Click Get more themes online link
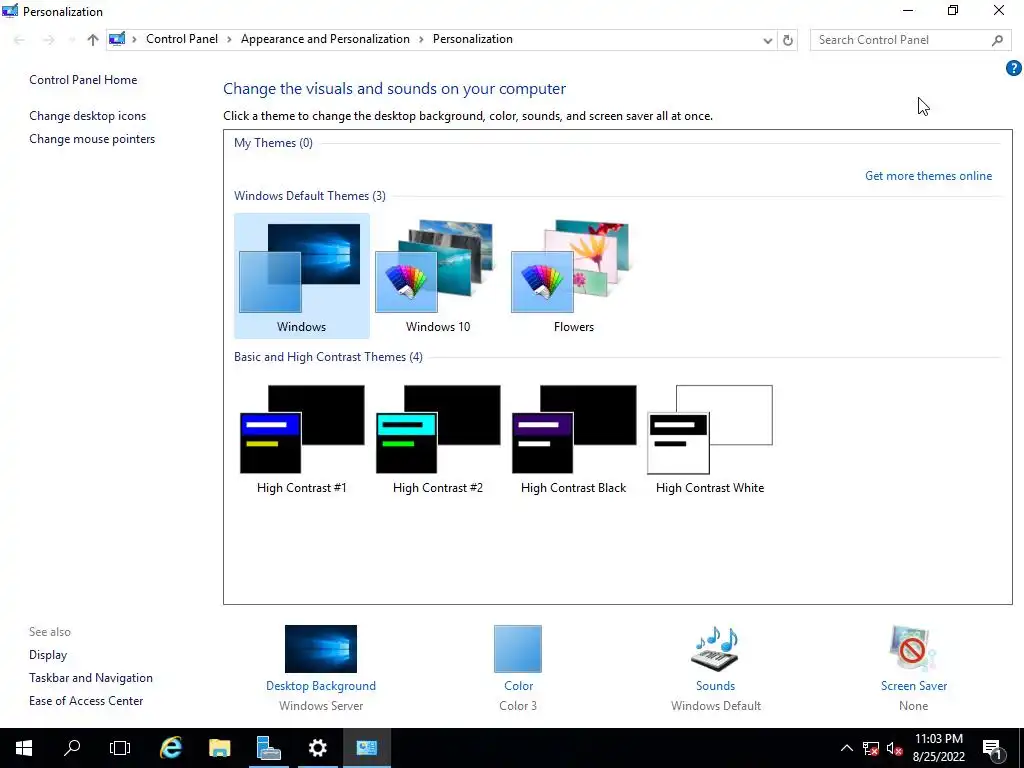1024x768 pixels. (x=928, y=176)
